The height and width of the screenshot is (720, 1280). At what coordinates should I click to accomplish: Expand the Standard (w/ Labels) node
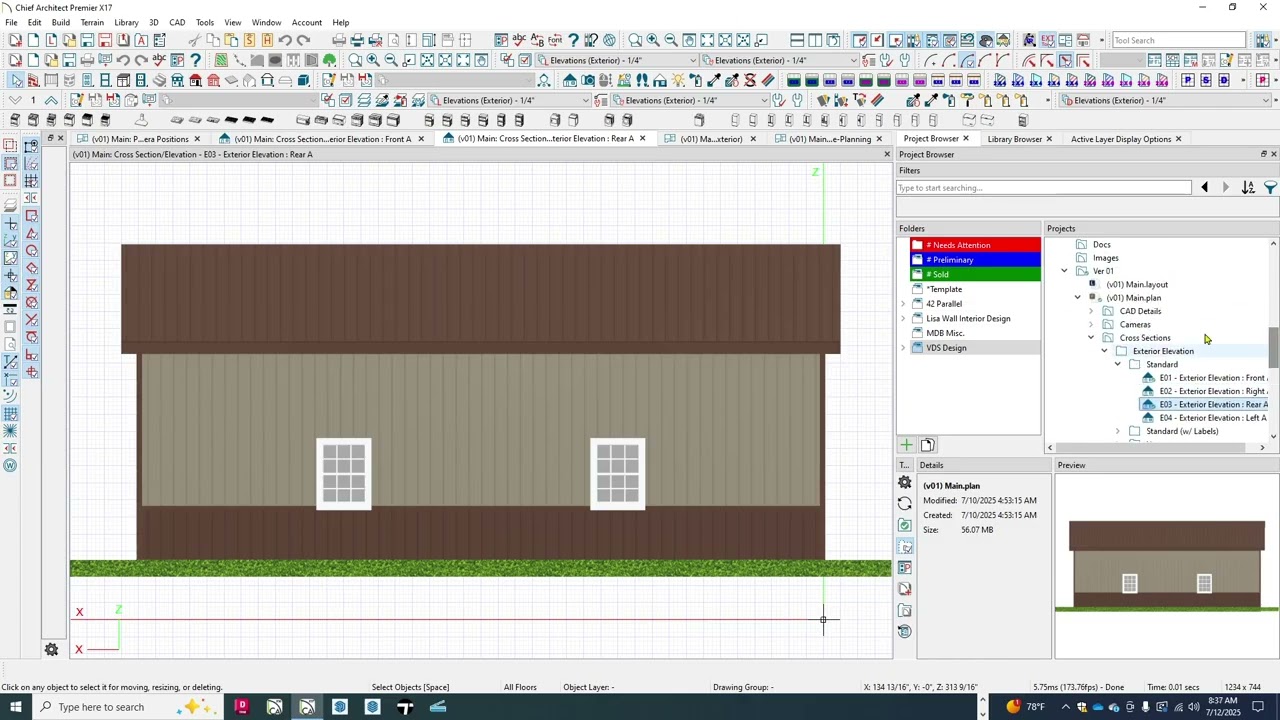1118,431
